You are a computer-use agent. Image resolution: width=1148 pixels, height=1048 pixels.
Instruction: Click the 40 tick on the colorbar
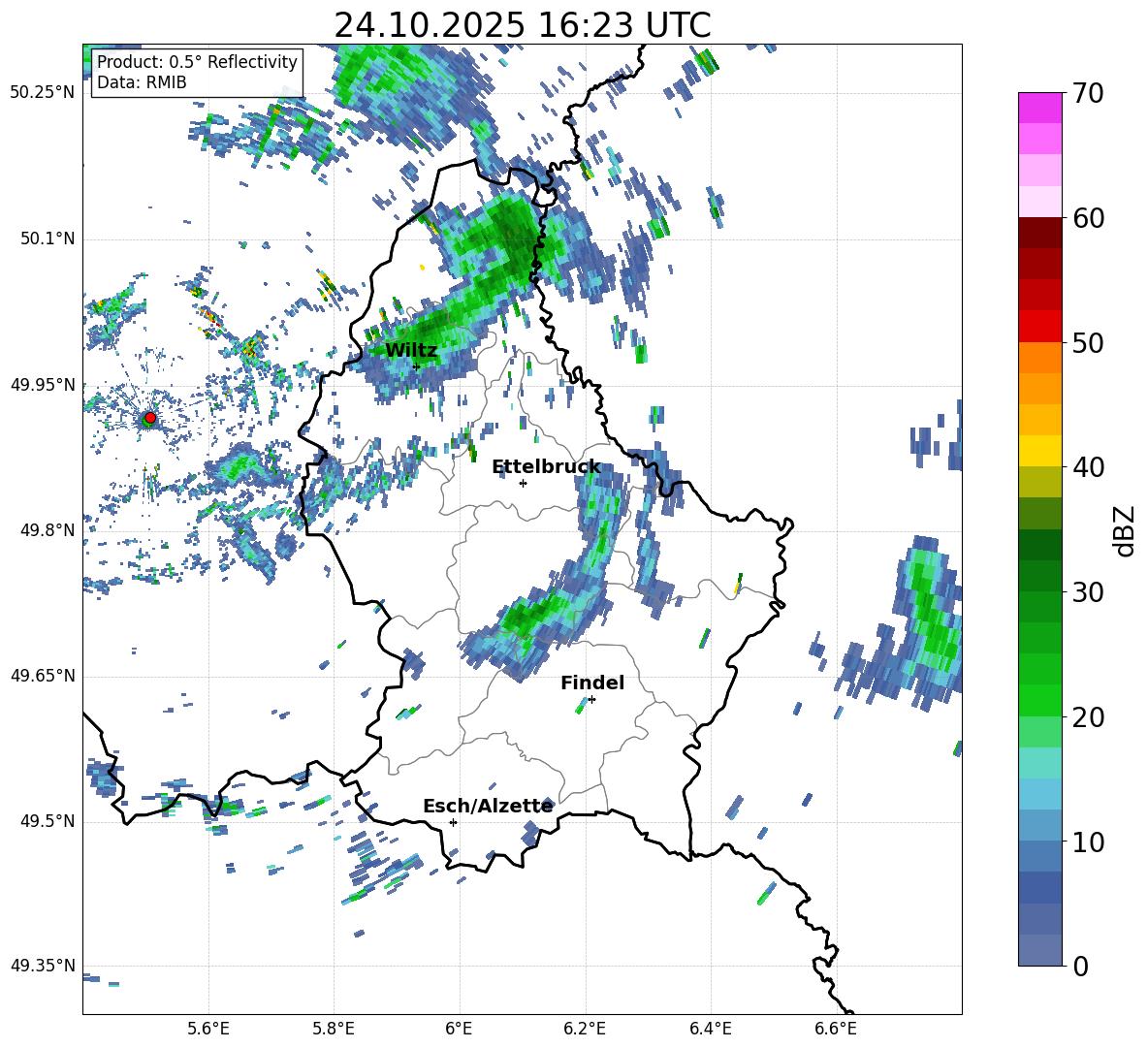1089,467
